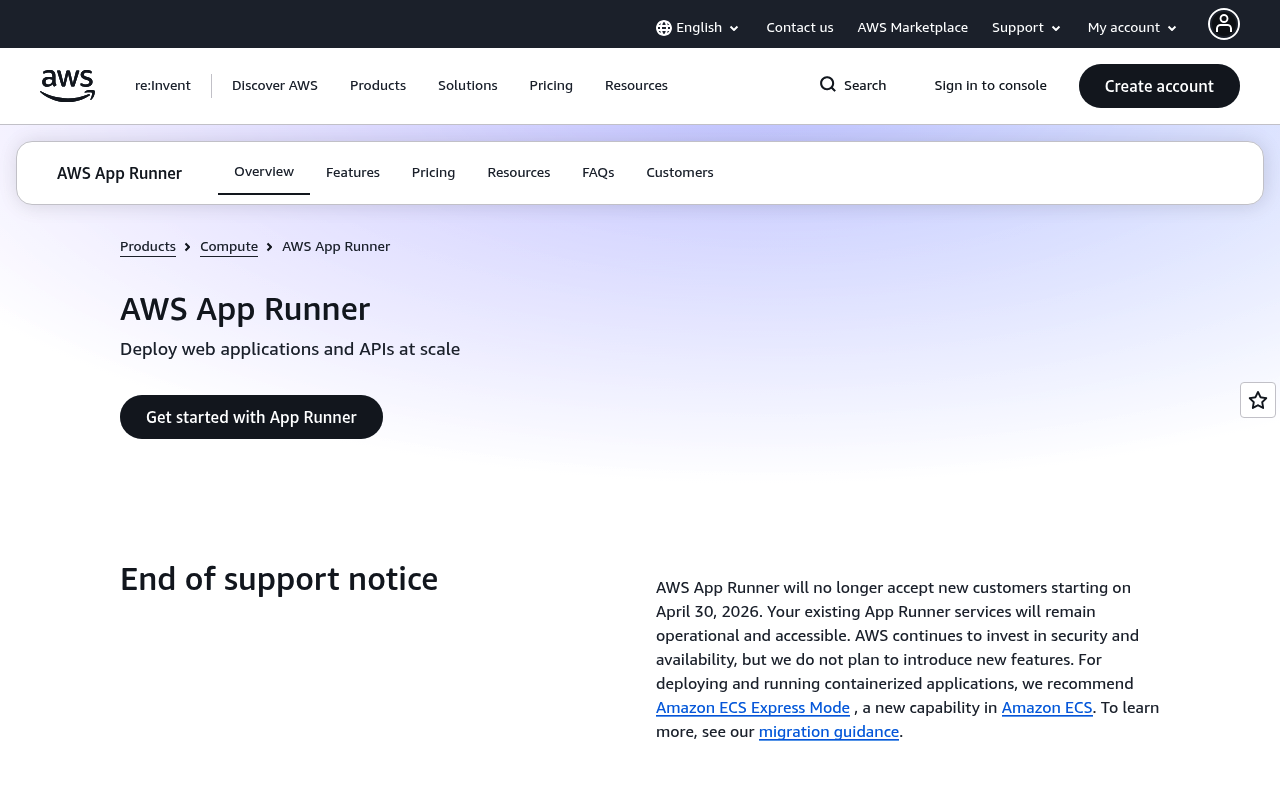Viewport: 1280px width, 800px height.
Task: Open the Customers tab
Action: point(680,172)
